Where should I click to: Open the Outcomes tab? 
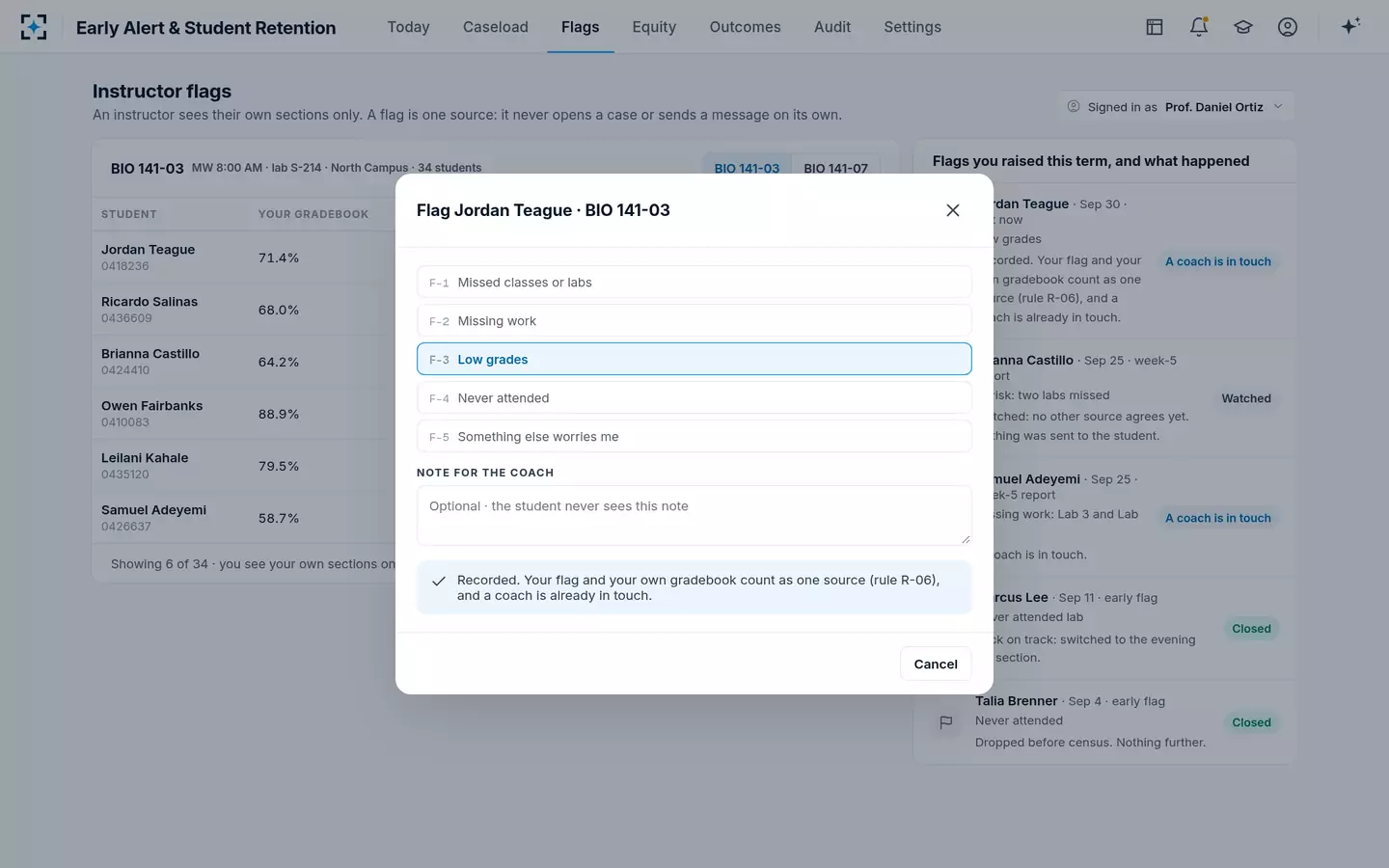tap(745, 27)
